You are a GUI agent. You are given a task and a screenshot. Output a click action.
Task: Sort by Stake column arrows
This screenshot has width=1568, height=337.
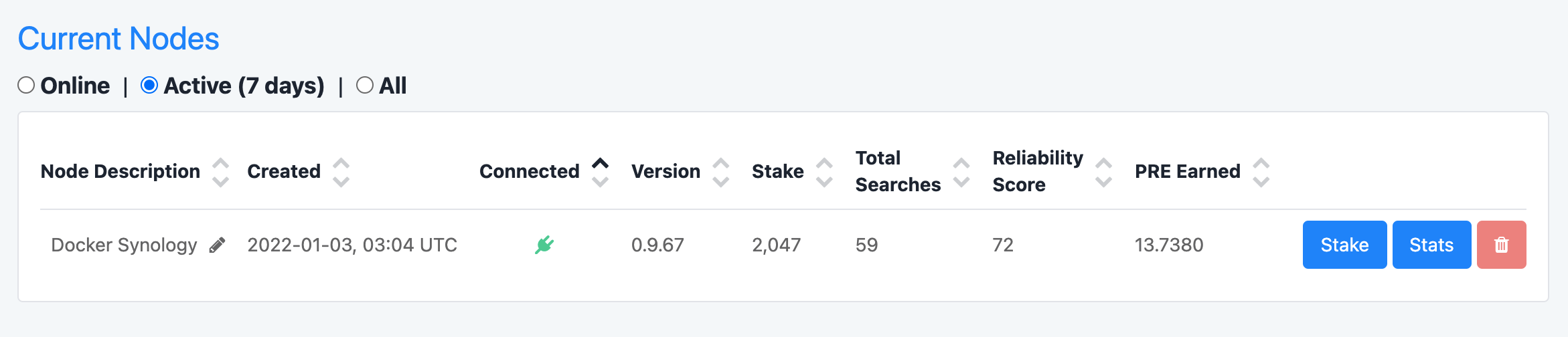pyautogui.click(x=824, y=172)
